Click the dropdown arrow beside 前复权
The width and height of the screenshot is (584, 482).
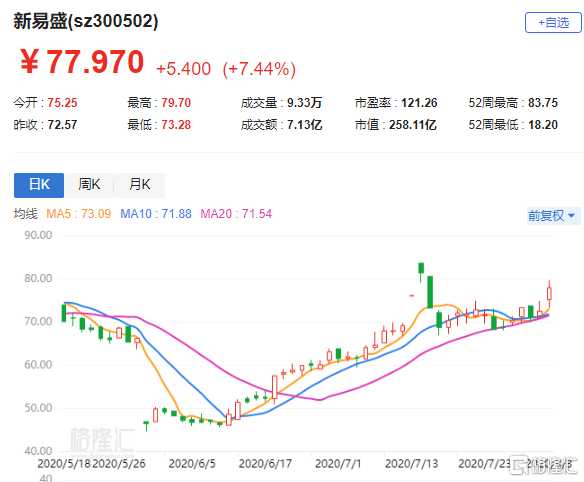tap(572, 216)
